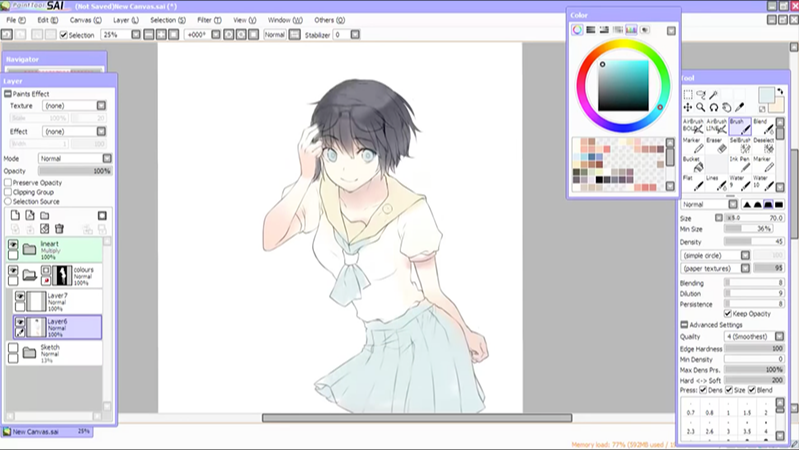Image resolution: width=799 pixels, height=450 pixels.
Task: Click the delete layer trash icon
Action: pyautogui.click(x=59, y=229)
